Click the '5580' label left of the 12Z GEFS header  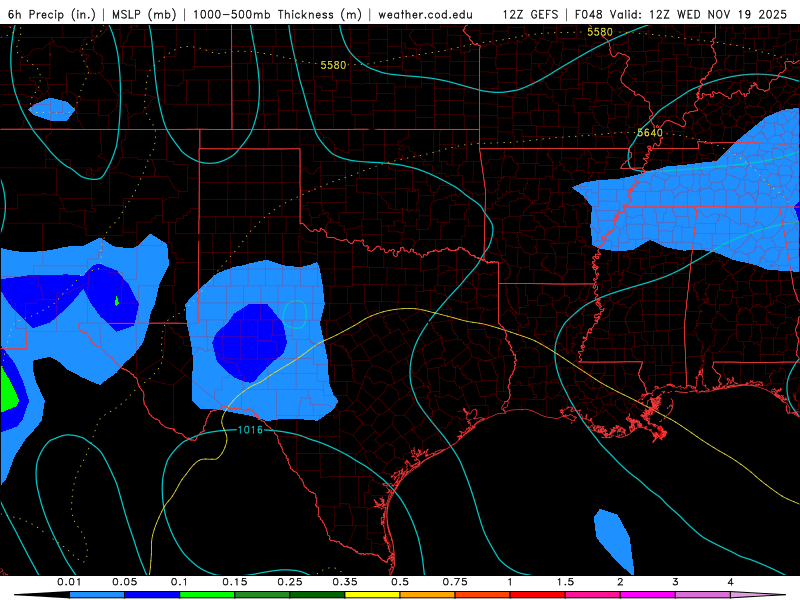point(333,65)
